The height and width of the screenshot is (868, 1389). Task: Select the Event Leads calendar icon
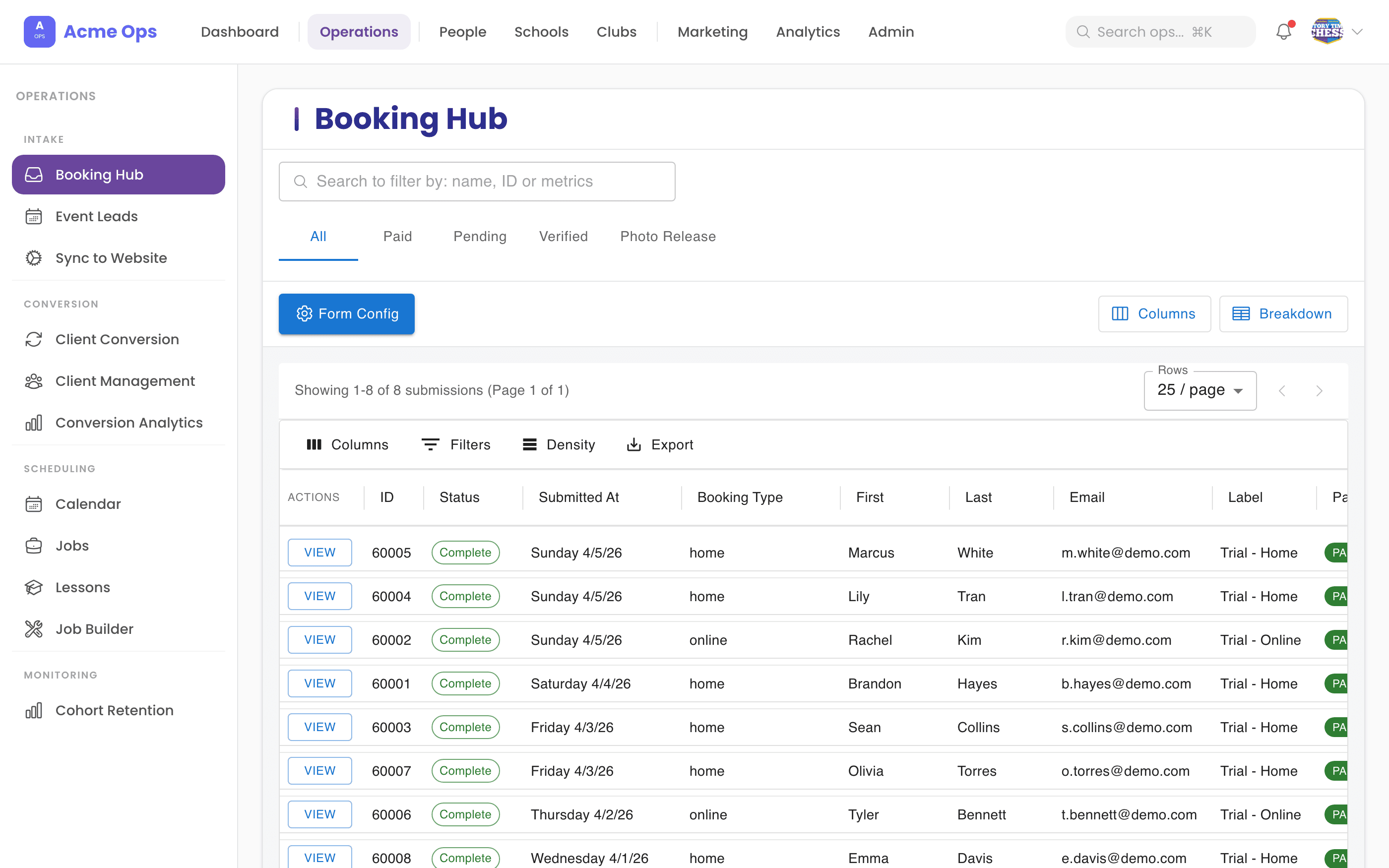click(34, 216)
